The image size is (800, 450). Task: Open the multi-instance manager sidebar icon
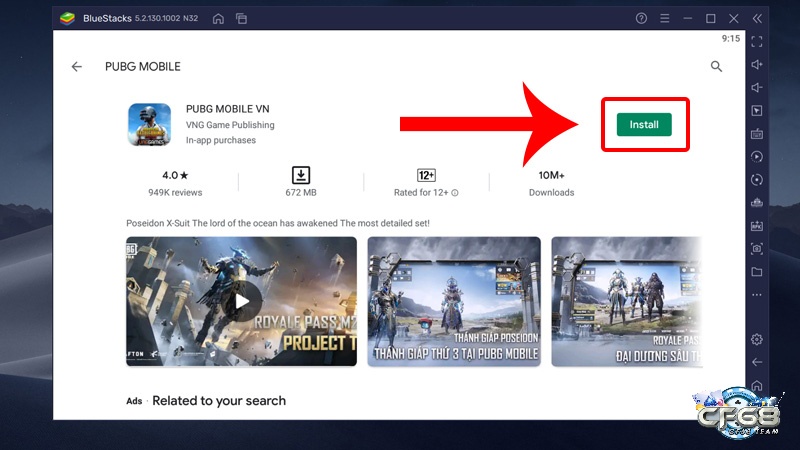(757, 203)
